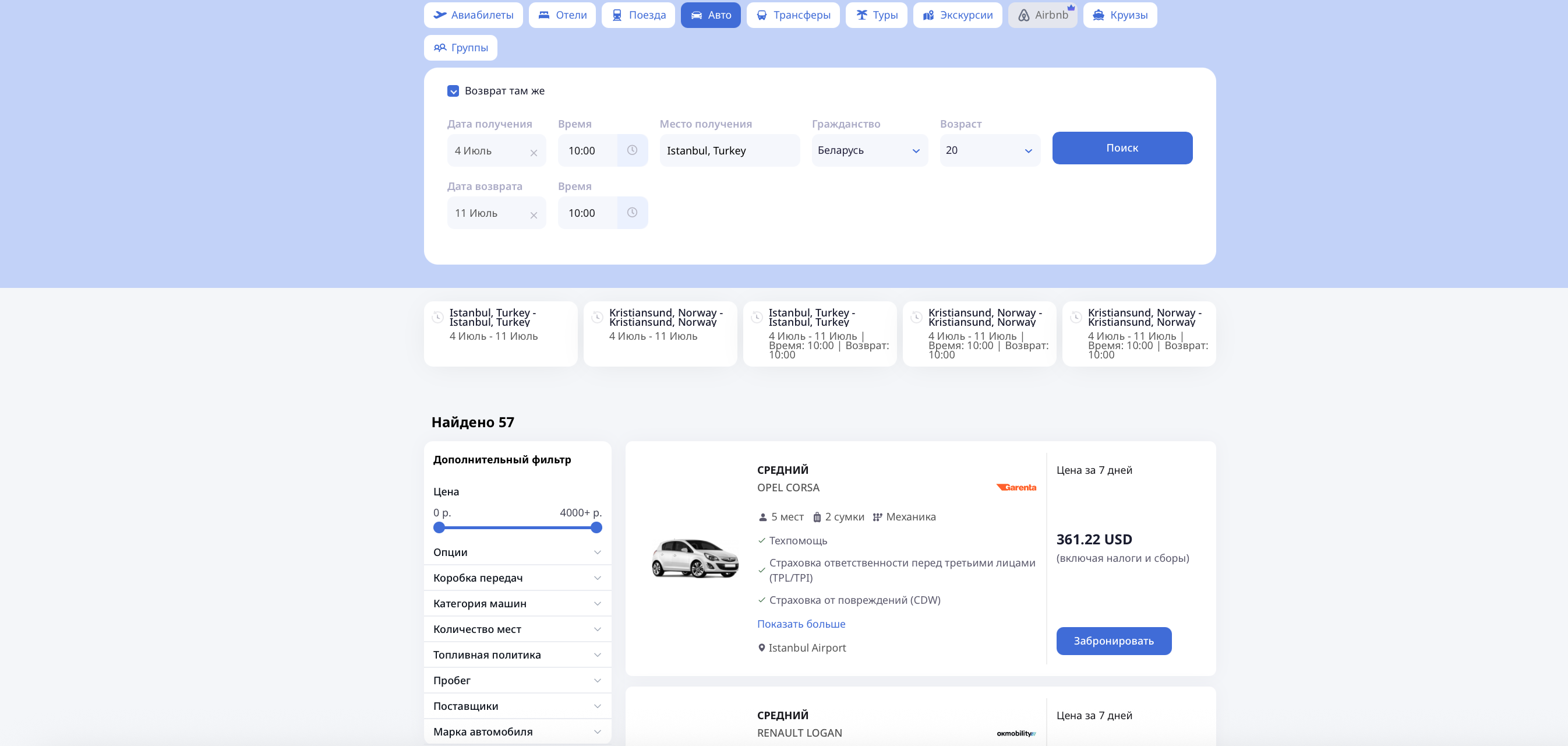Click the Istanbul Airport location pin

click(x=761, y=648)
